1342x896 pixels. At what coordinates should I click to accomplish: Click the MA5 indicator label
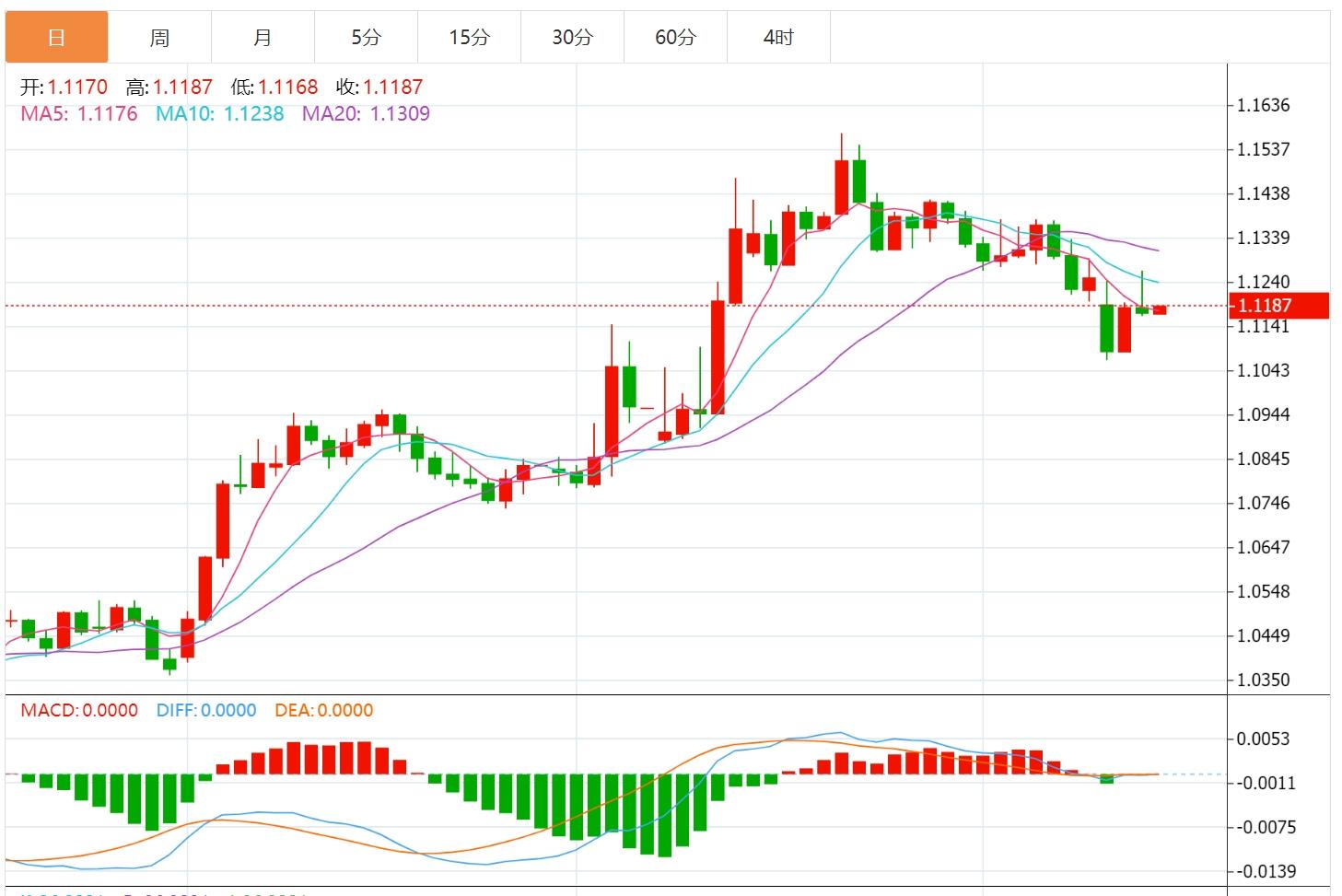point(79,113)
